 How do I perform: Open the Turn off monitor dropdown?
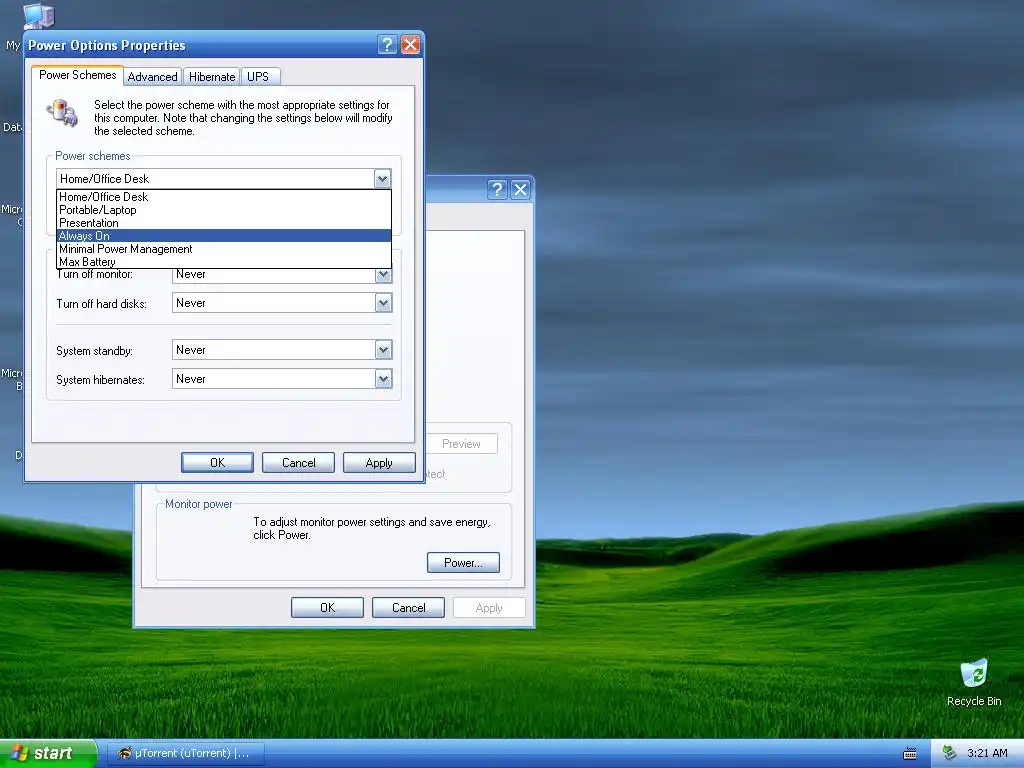383,275
